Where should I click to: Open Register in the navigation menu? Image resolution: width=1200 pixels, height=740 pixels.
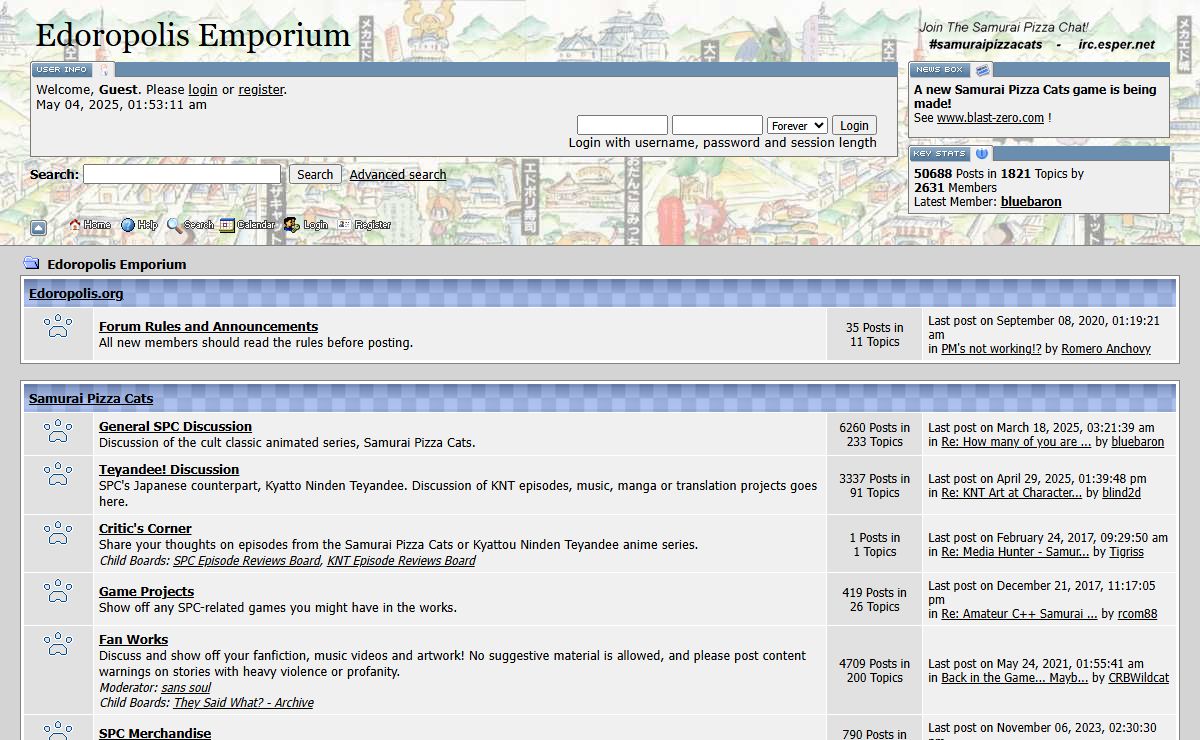pos(364,225)
